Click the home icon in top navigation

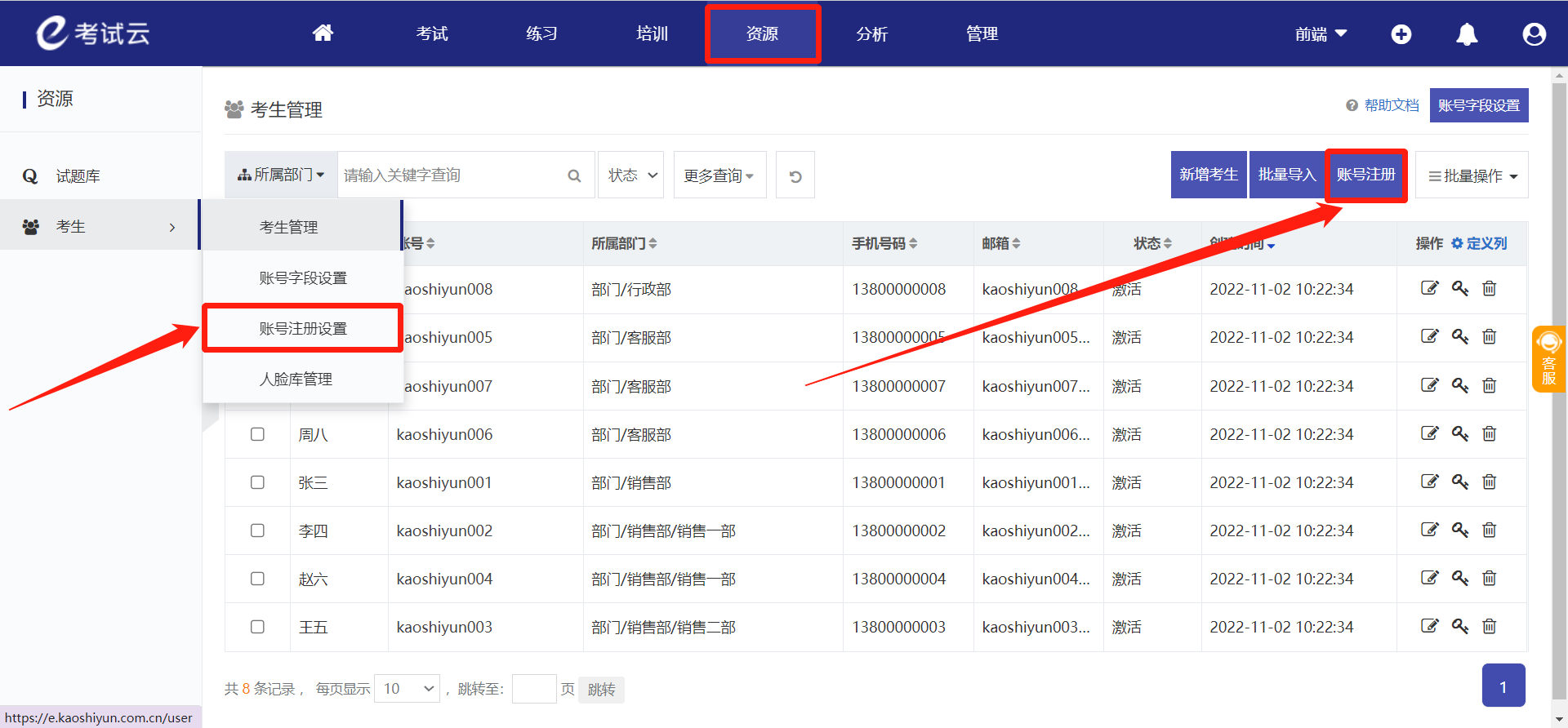[323, 33]
